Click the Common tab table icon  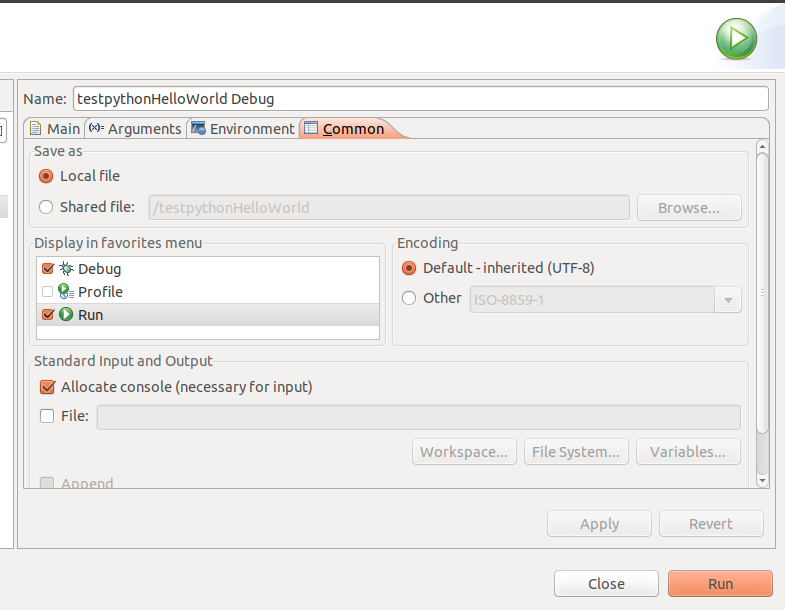point(311,128)
